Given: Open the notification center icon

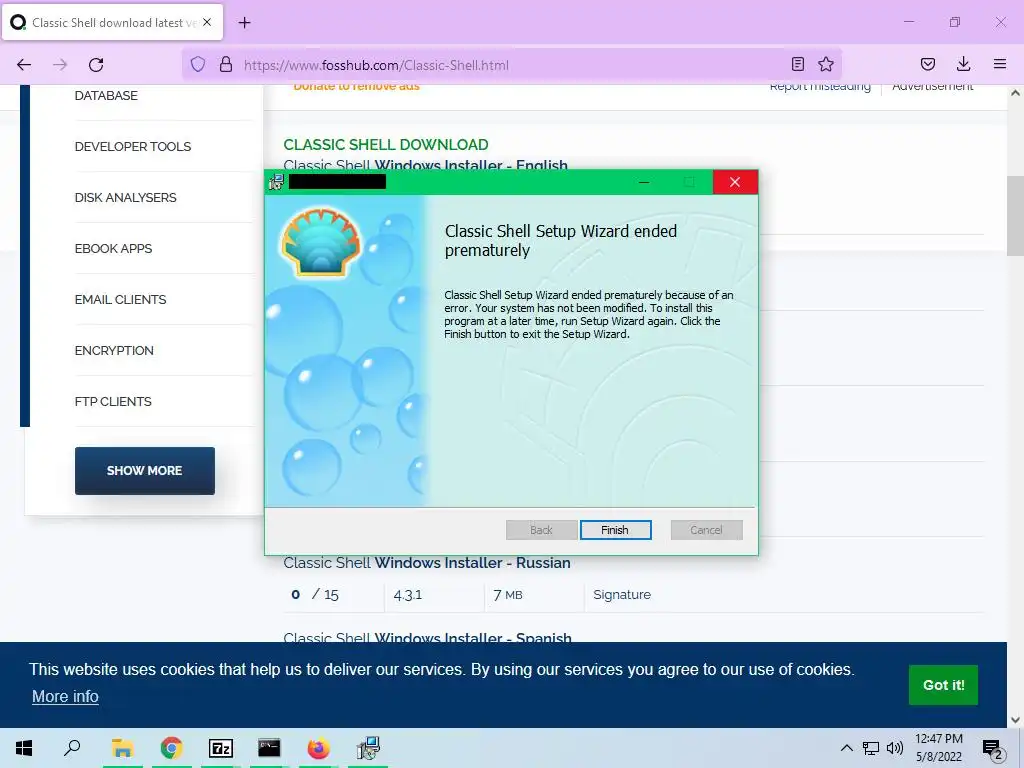Looking at the screenshot, I should tap(993, 749).
